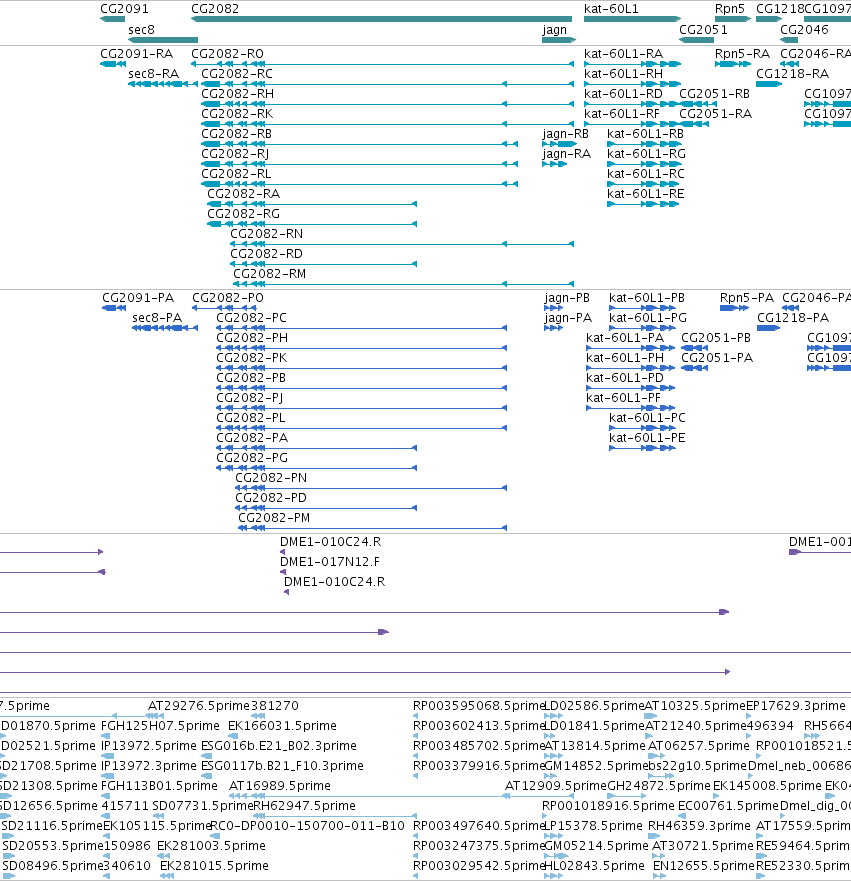851x881 pixels.
Task: Click the CG2051 gene label
Action: 703,30
